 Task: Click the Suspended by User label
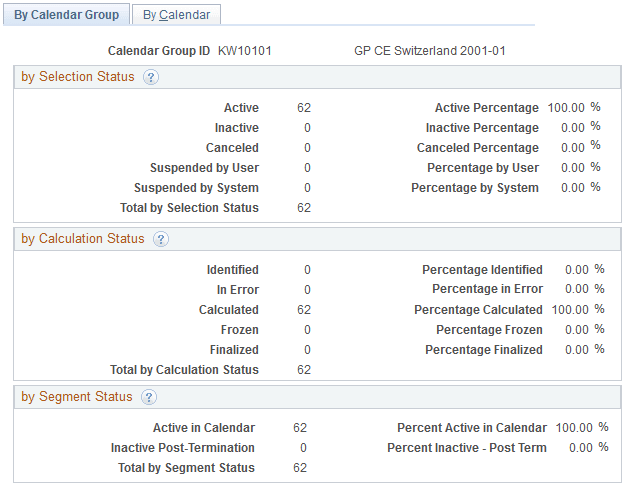click(204, 168)
